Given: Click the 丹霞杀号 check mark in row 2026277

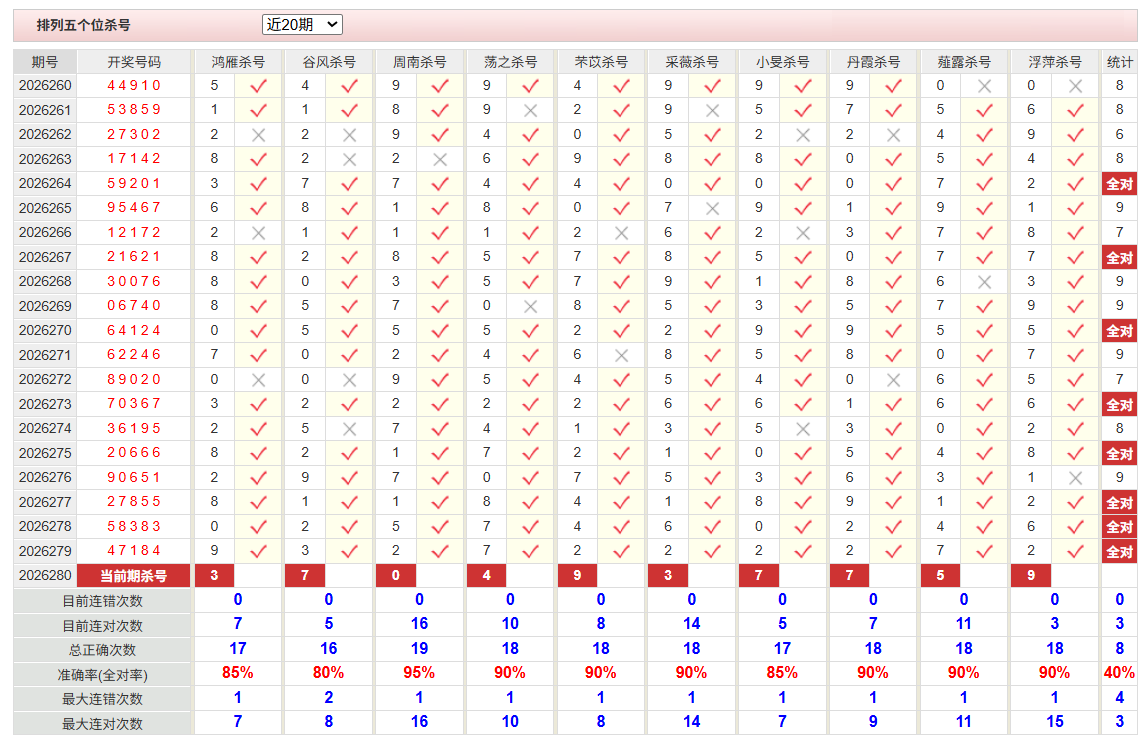Looking at the screenshot, I should coord(893,503).
